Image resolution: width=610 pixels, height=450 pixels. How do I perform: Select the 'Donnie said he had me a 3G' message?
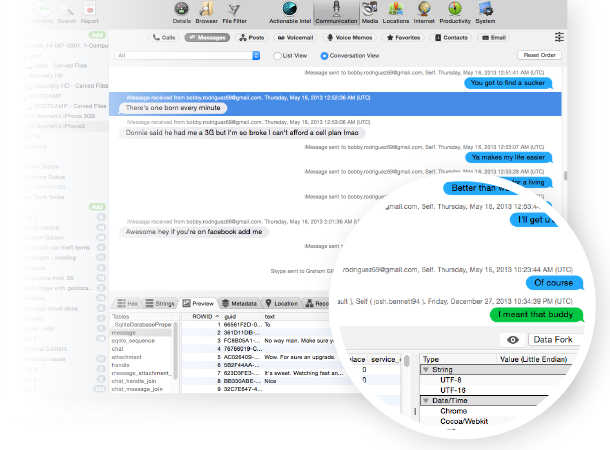[x=242, y=133]
